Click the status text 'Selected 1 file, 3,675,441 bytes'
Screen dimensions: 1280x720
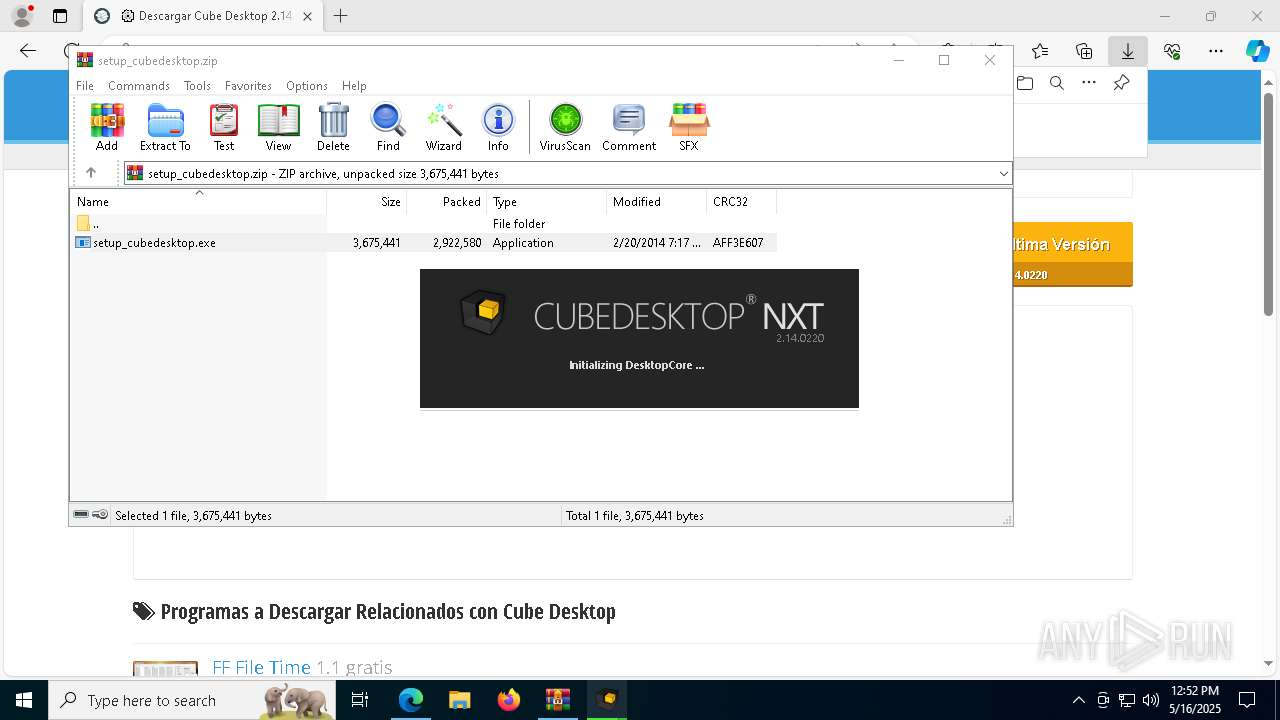pyautogui.click(x=193, y=516)
